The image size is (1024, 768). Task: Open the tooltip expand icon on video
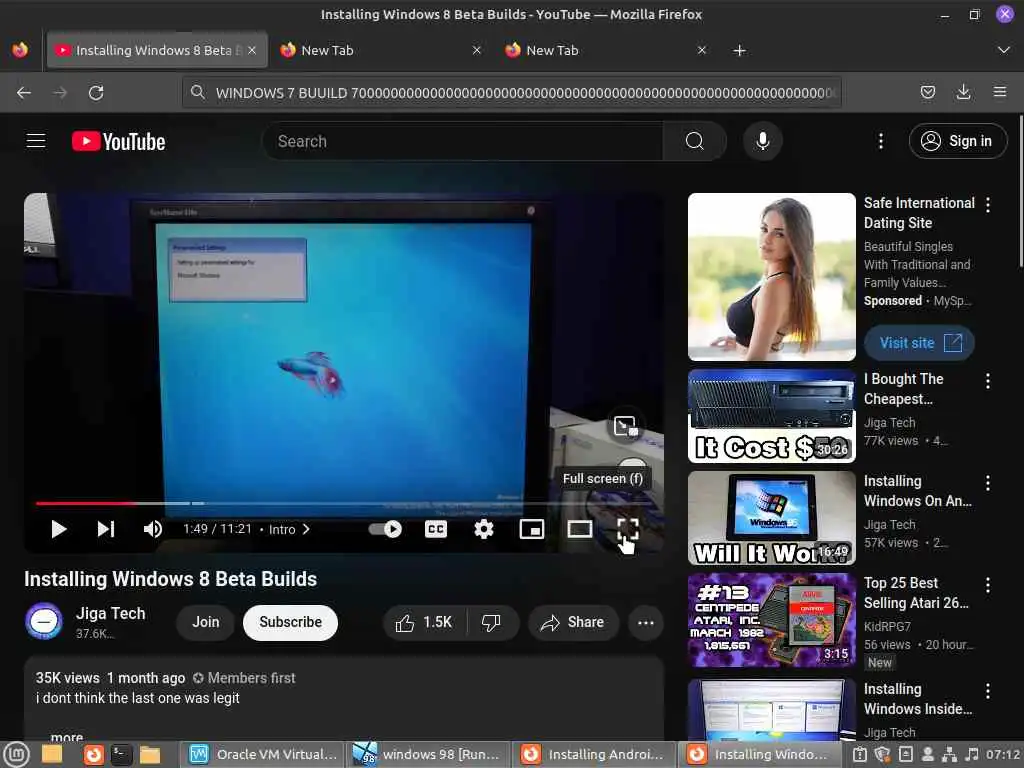[625, 426]
